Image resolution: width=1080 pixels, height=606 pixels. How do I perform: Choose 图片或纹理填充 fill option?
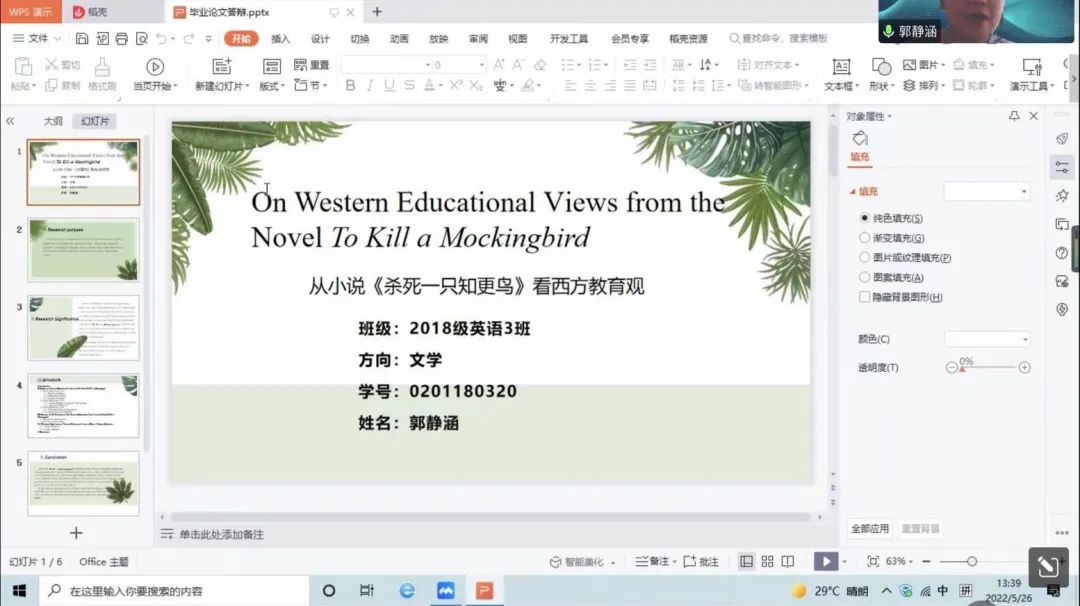point(865,258)
